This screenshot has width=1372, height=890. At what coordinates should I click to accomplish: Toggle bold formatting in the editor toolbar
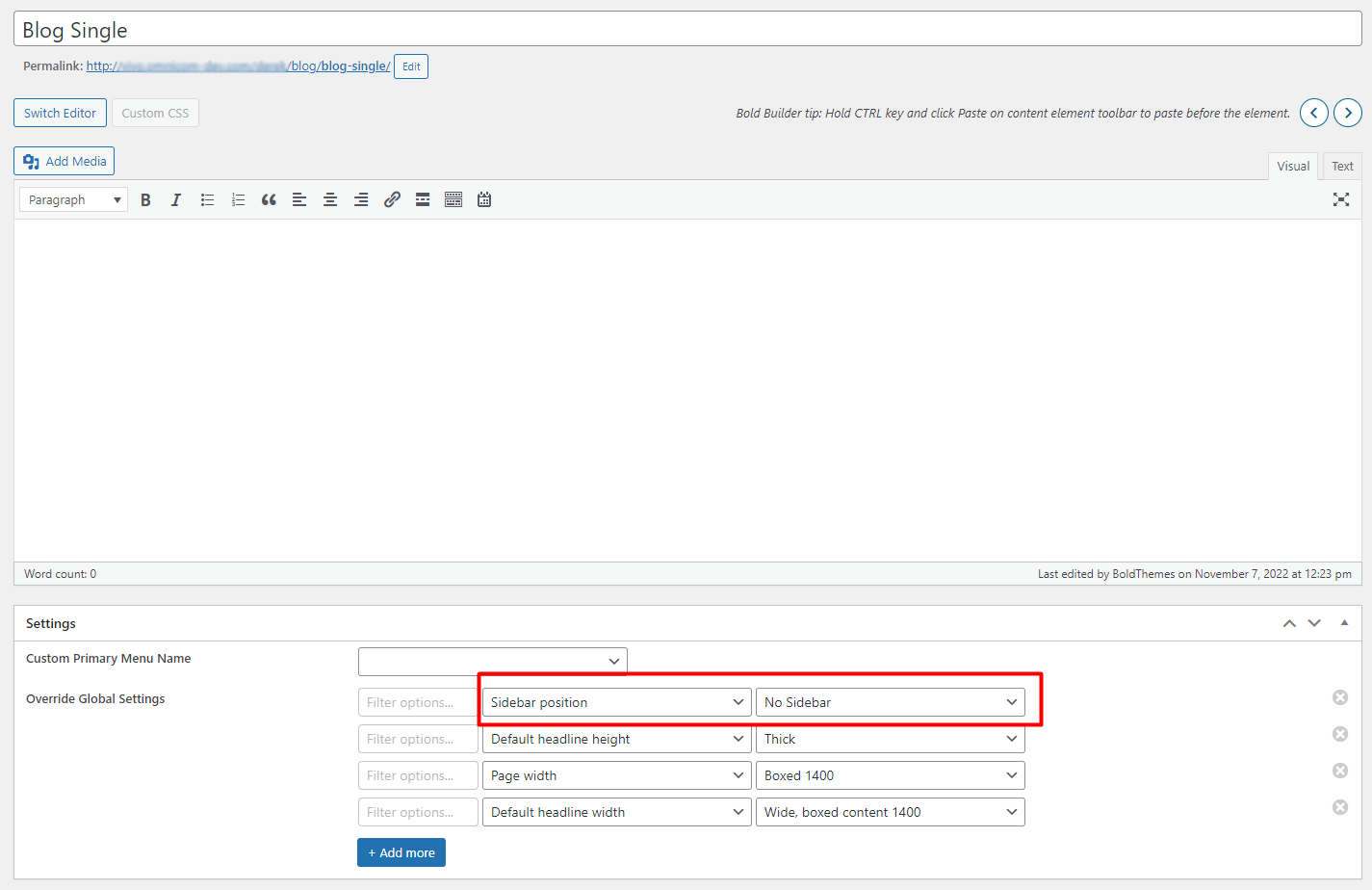point(145,199)
